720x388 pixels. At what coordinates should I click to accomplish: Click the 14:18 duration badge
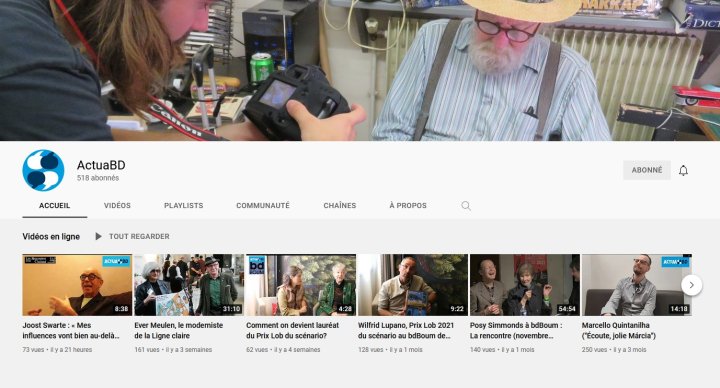click(679, 309)
